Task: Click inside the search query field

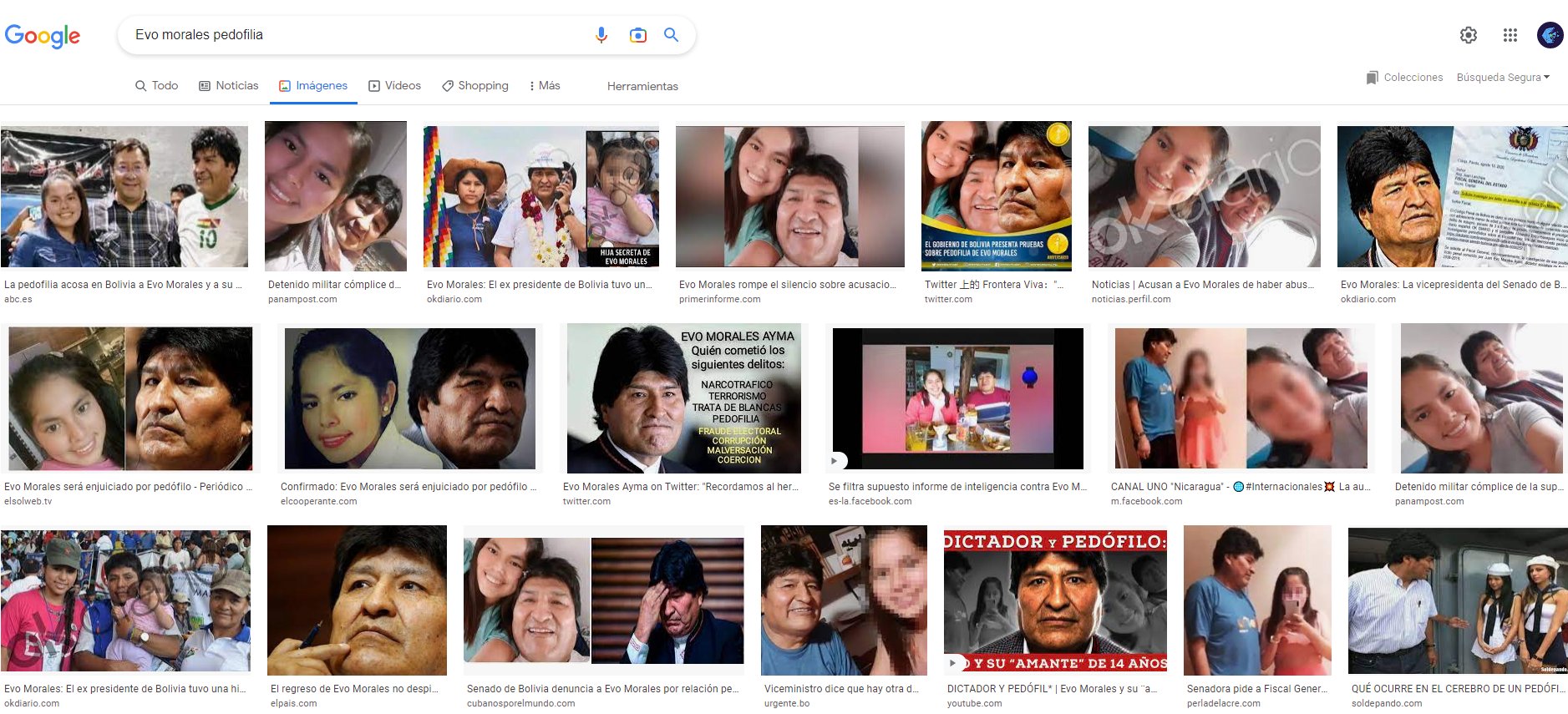Action: pyautogui.click(x=351, y=35)
